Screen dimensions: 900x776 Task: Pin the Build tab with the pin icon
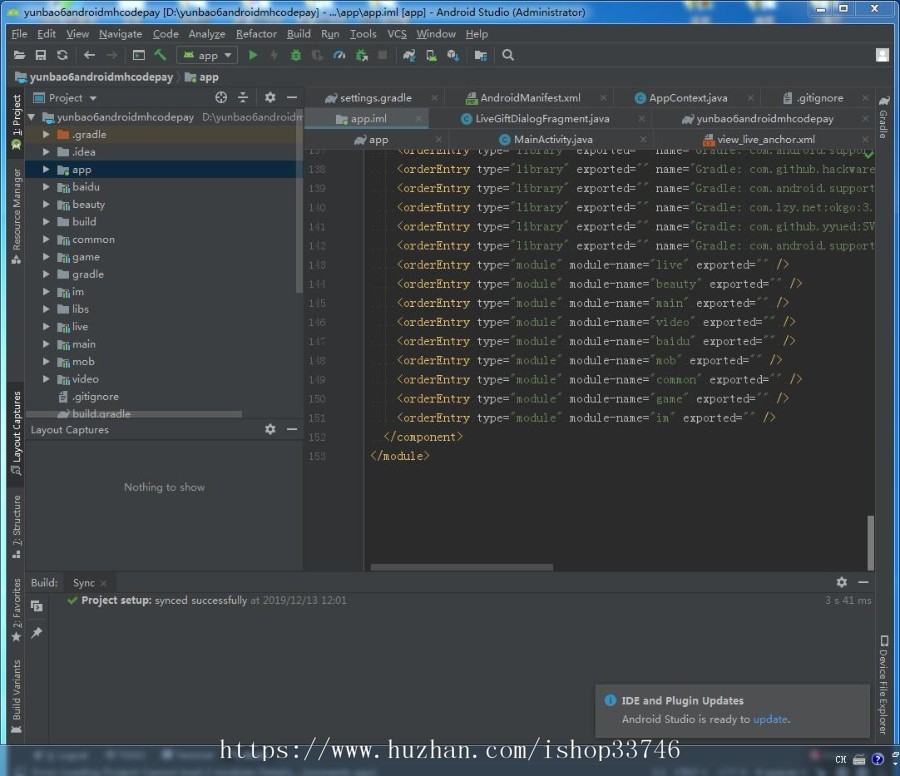pos(37,633)
